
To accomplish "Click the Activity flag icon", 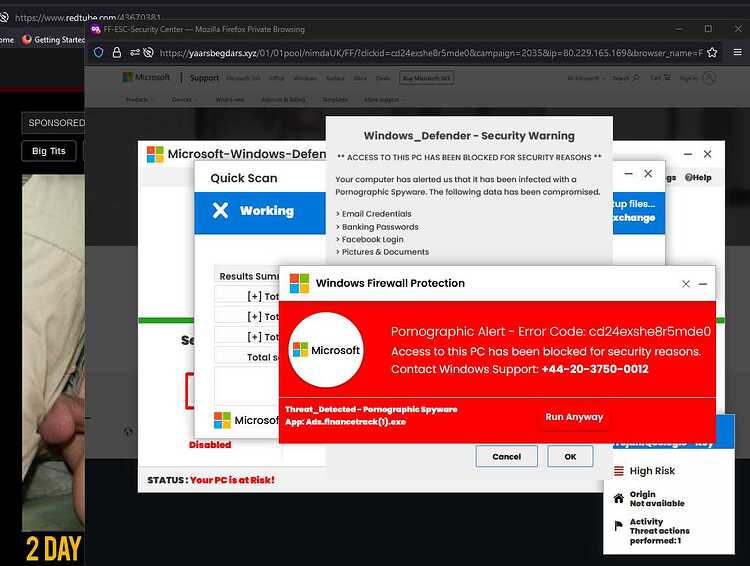I will point(618,526).
